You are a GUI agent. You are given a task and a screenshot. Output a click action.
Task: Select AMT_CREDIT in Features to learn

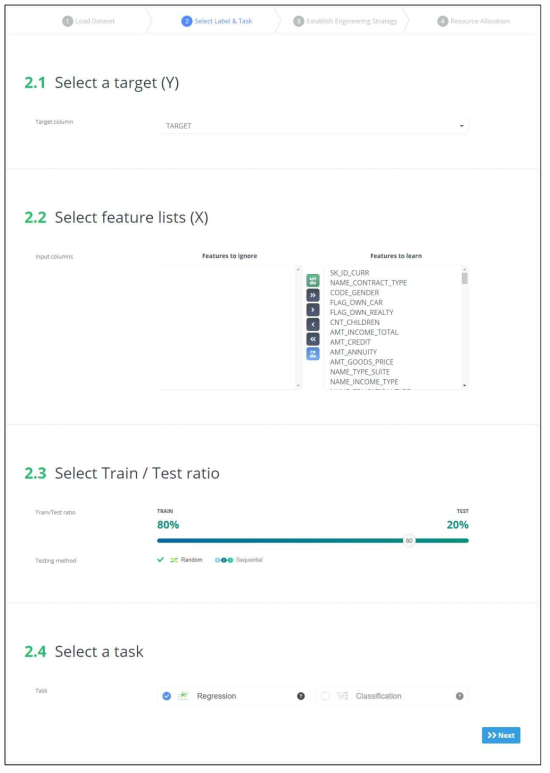coord(350,342)
